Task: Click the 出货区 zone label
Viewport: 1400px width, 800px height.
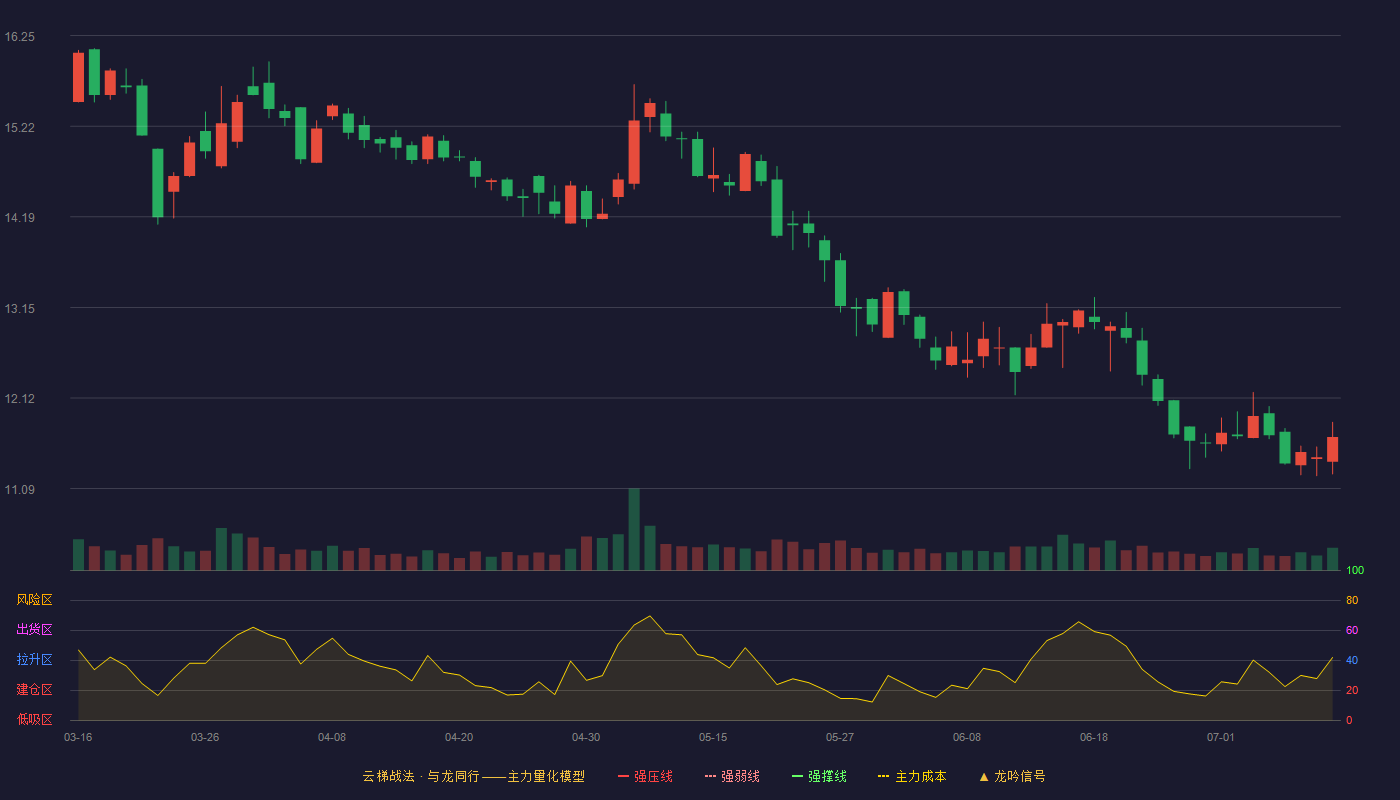Action: [x=34, y=630]
